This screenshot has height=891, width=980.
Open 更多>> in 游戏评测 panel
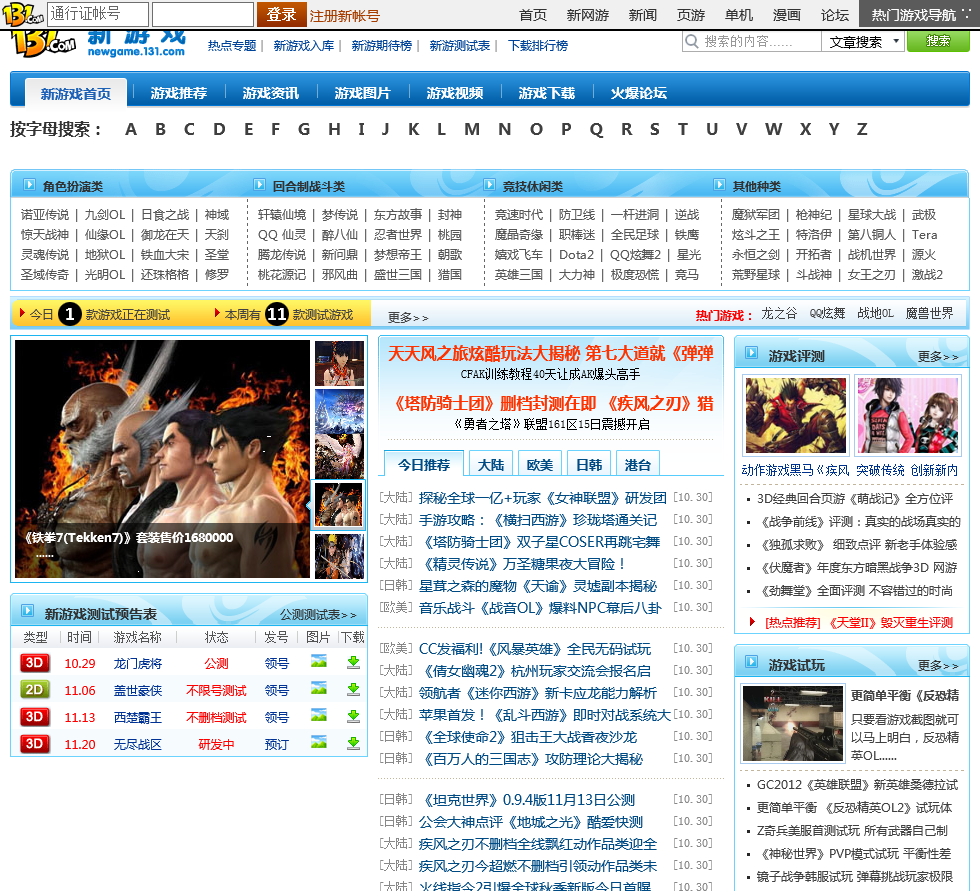pyautogui.click(x=938, y=357)
